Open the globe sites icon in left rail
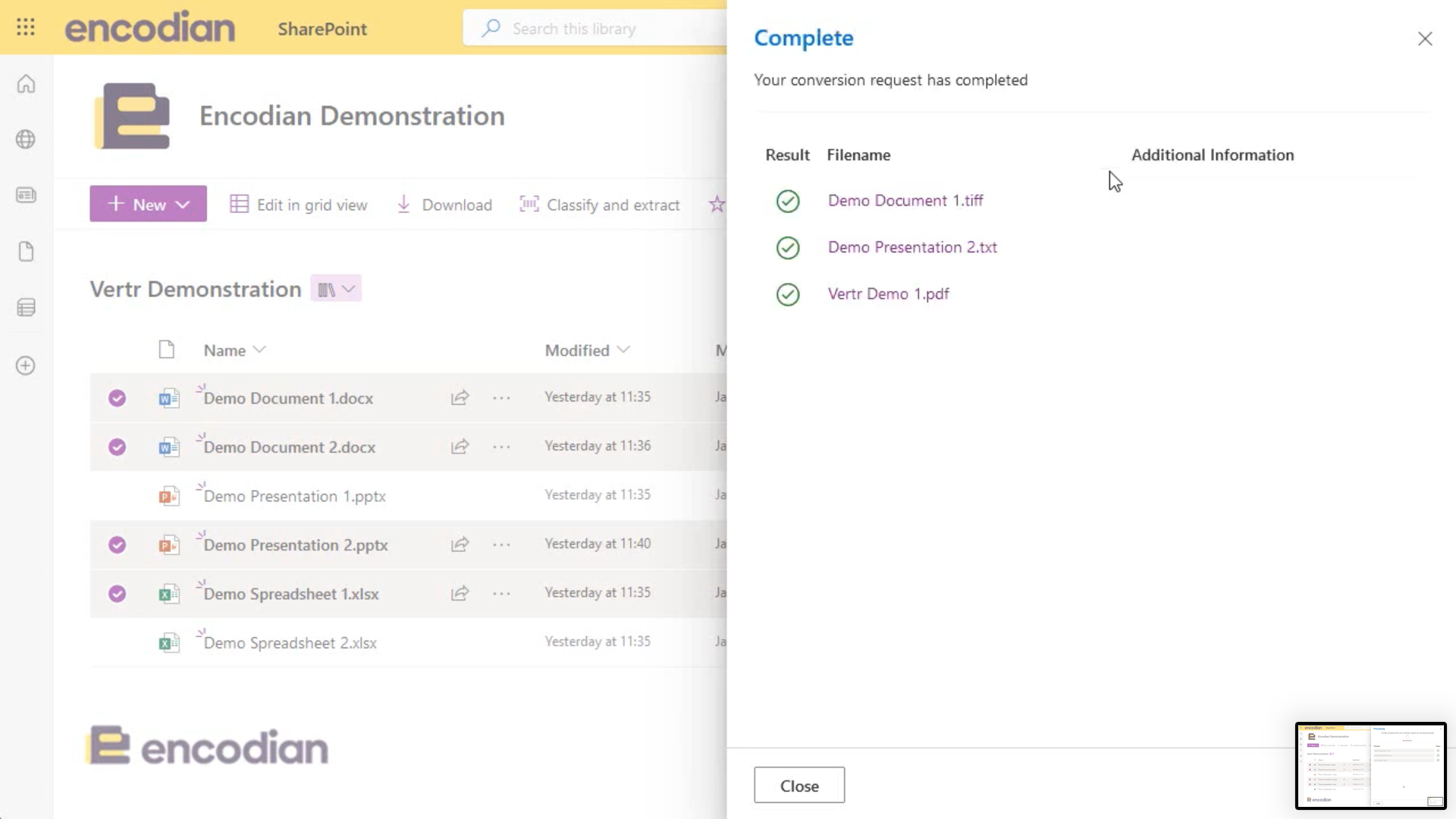This screenshot has height=819, width=1456. click(26, 140)
